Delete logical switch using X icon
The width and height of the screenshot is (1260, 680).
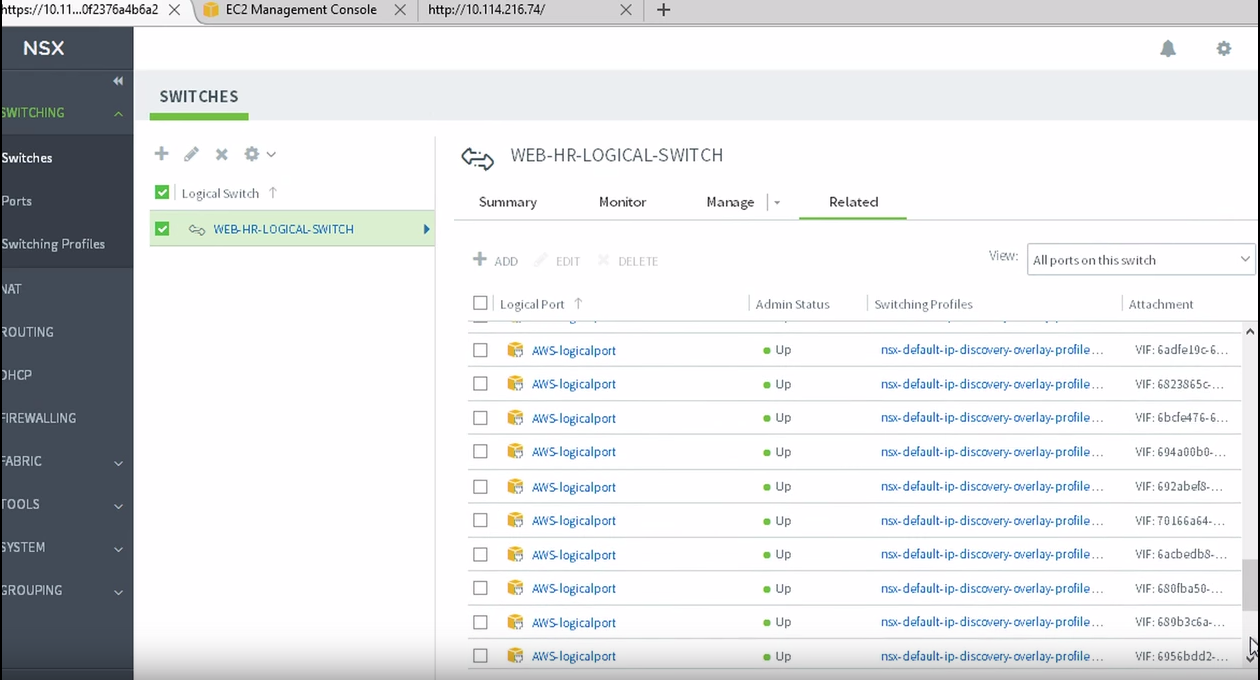[x=222, y=154]
